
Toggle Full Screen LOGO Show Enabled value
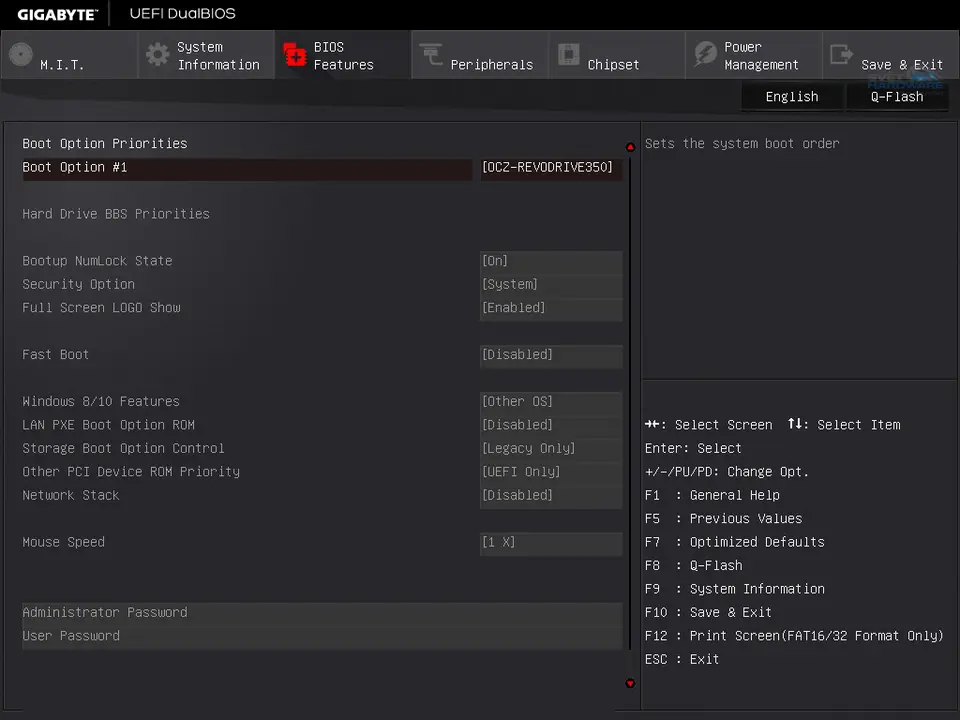(x=551, y=308)
